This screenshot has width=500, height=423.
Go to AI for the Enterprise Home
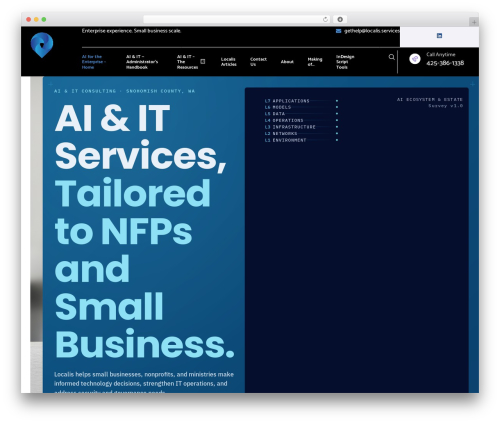tap(94, 62)
